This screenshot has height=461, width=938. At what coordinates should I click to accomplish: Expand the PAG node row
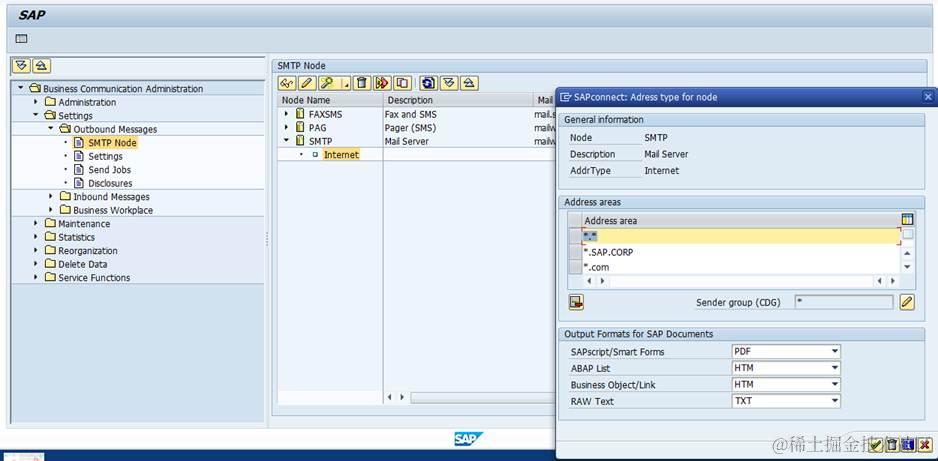286,127
